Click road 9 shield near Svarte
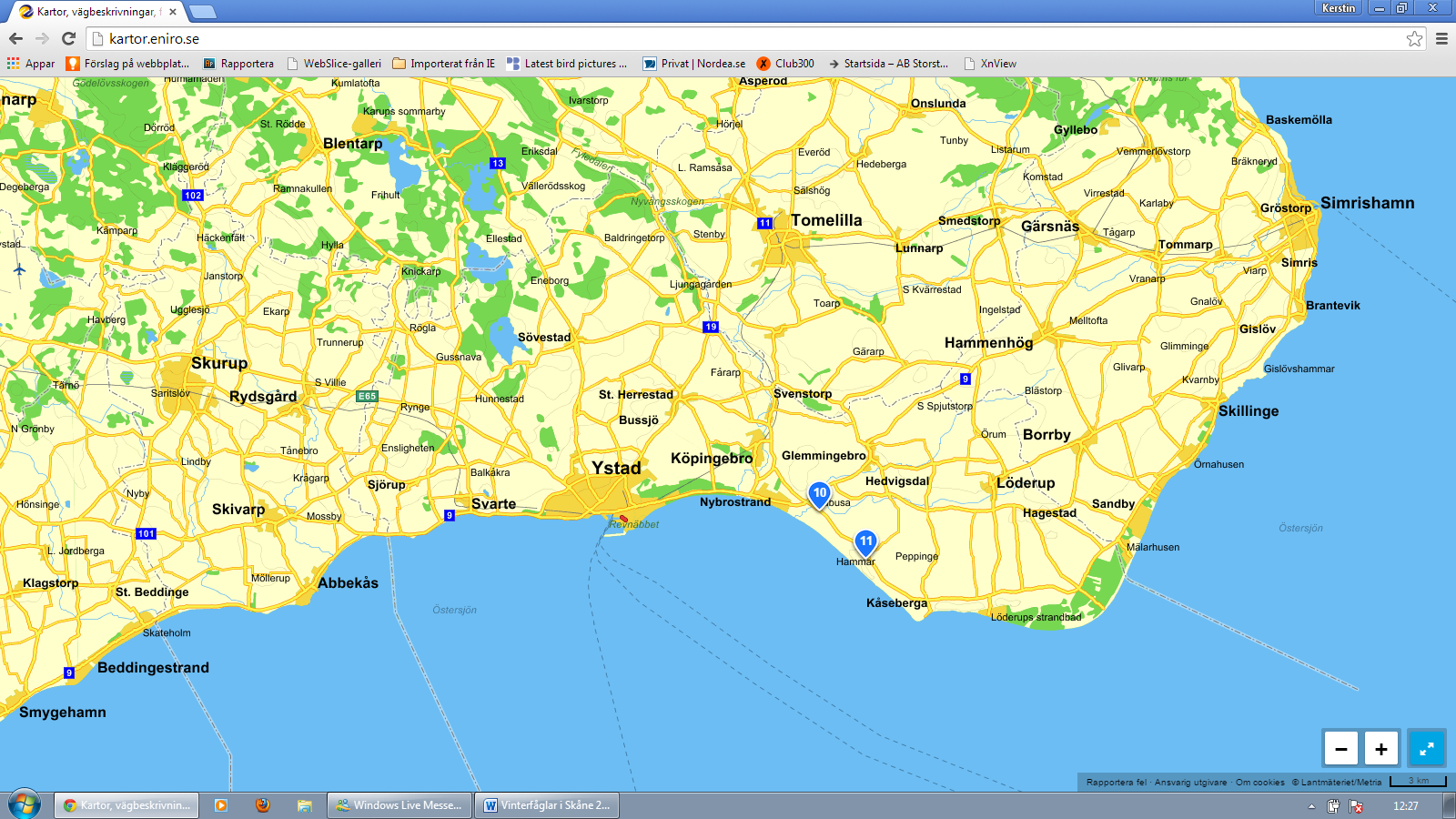The width and height of the screenshot is (1456, 819). click(450, 515)
